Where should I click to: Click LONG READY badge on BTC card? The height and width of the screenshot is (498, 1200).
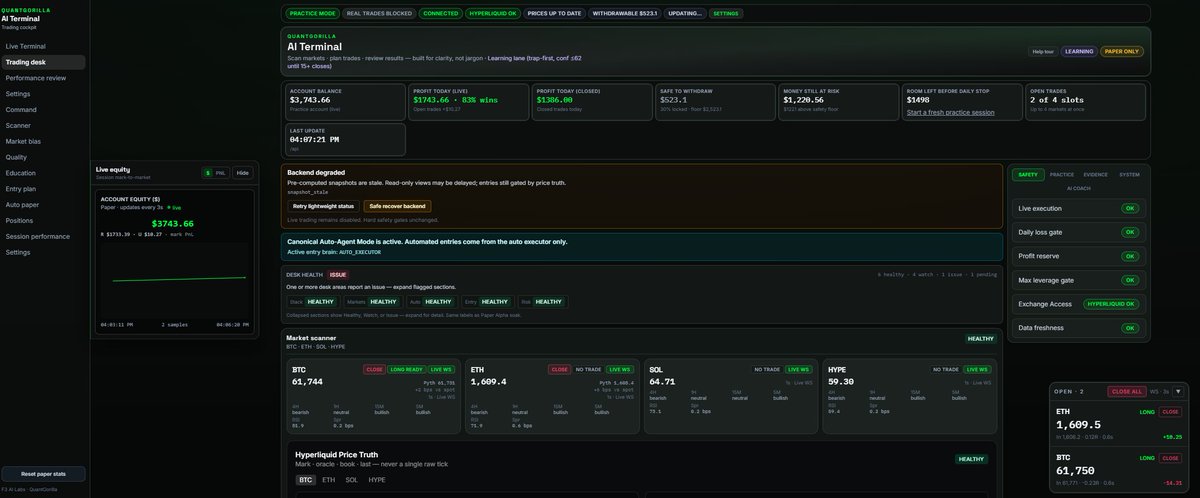click(x=406, y=369)
